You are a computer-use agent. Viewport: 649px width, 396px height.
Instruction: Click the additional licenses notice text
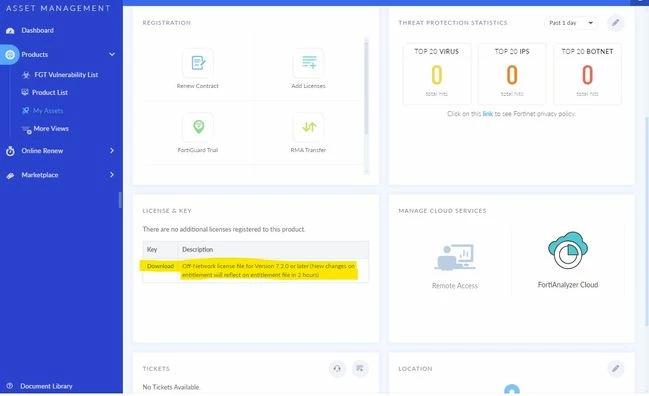pos(224,229)
